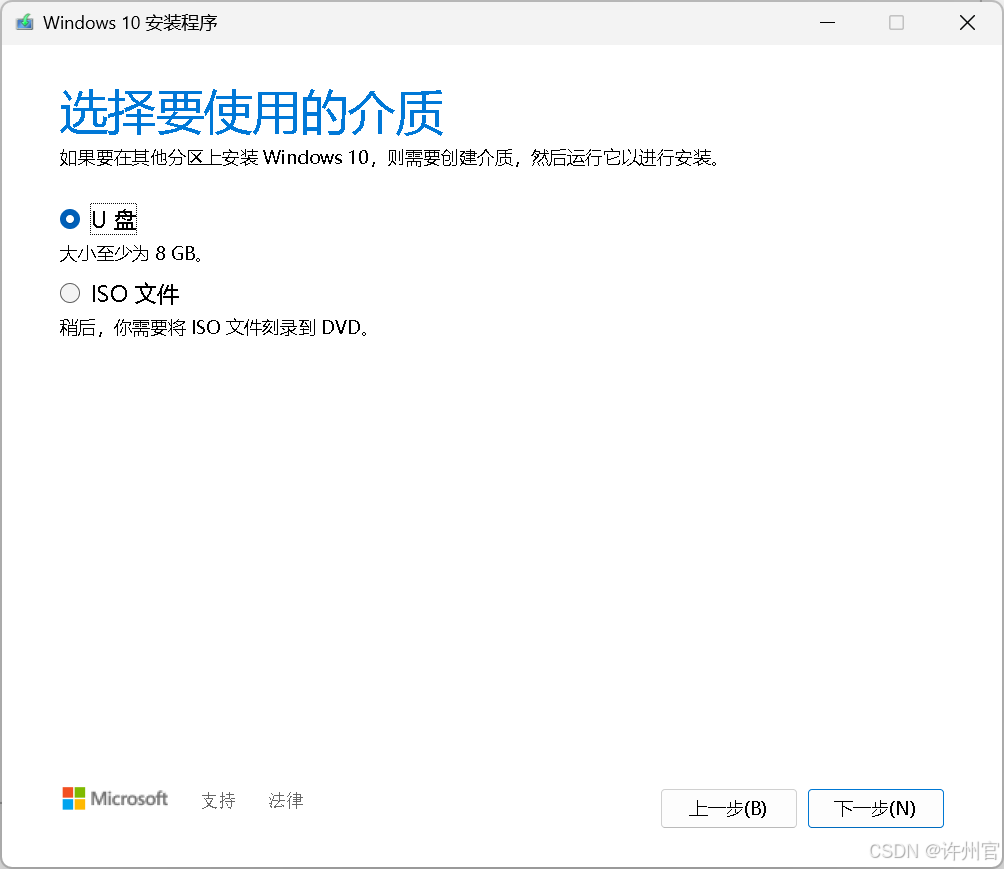1004x869 pixels.
Task: Minimize the Windows 10 安装程序 window
Action: click(x=827, y=22)
